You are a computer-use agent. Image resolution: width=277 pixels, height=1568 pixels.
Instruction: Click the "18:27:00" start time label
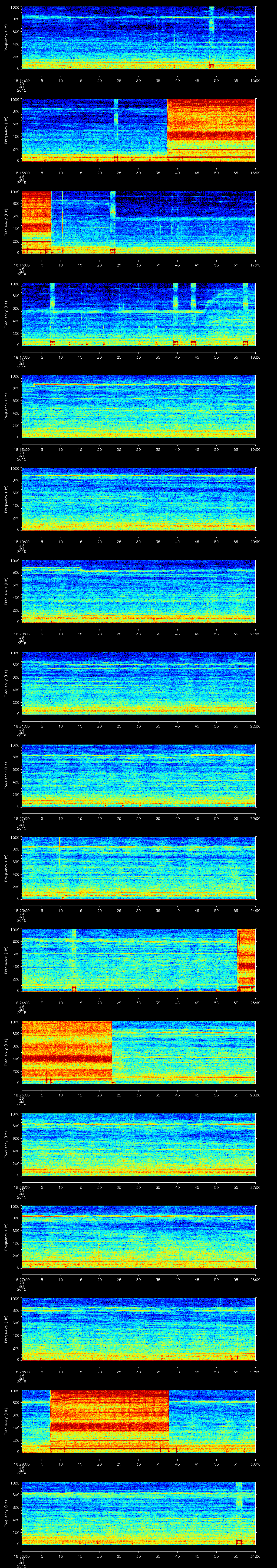click(21, 1279)
